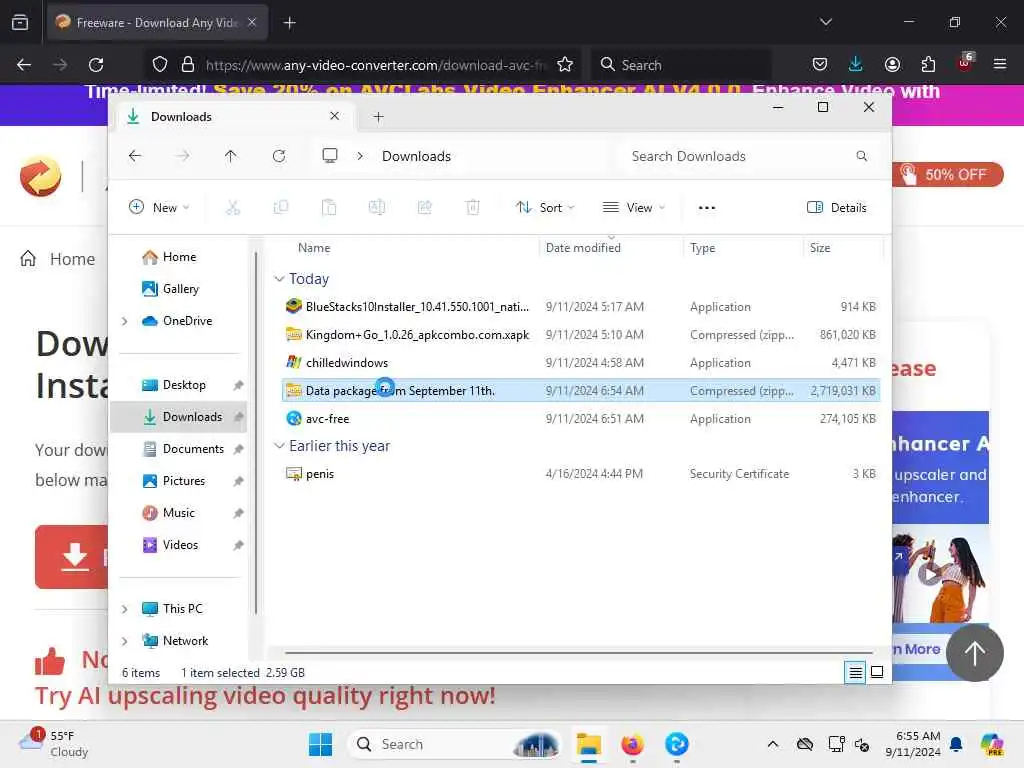Image resolution: width=1024 pixels, height=768 pixels.
Task: Select the BlueStacks10Installer file
Action: click(x=581, y=306)
